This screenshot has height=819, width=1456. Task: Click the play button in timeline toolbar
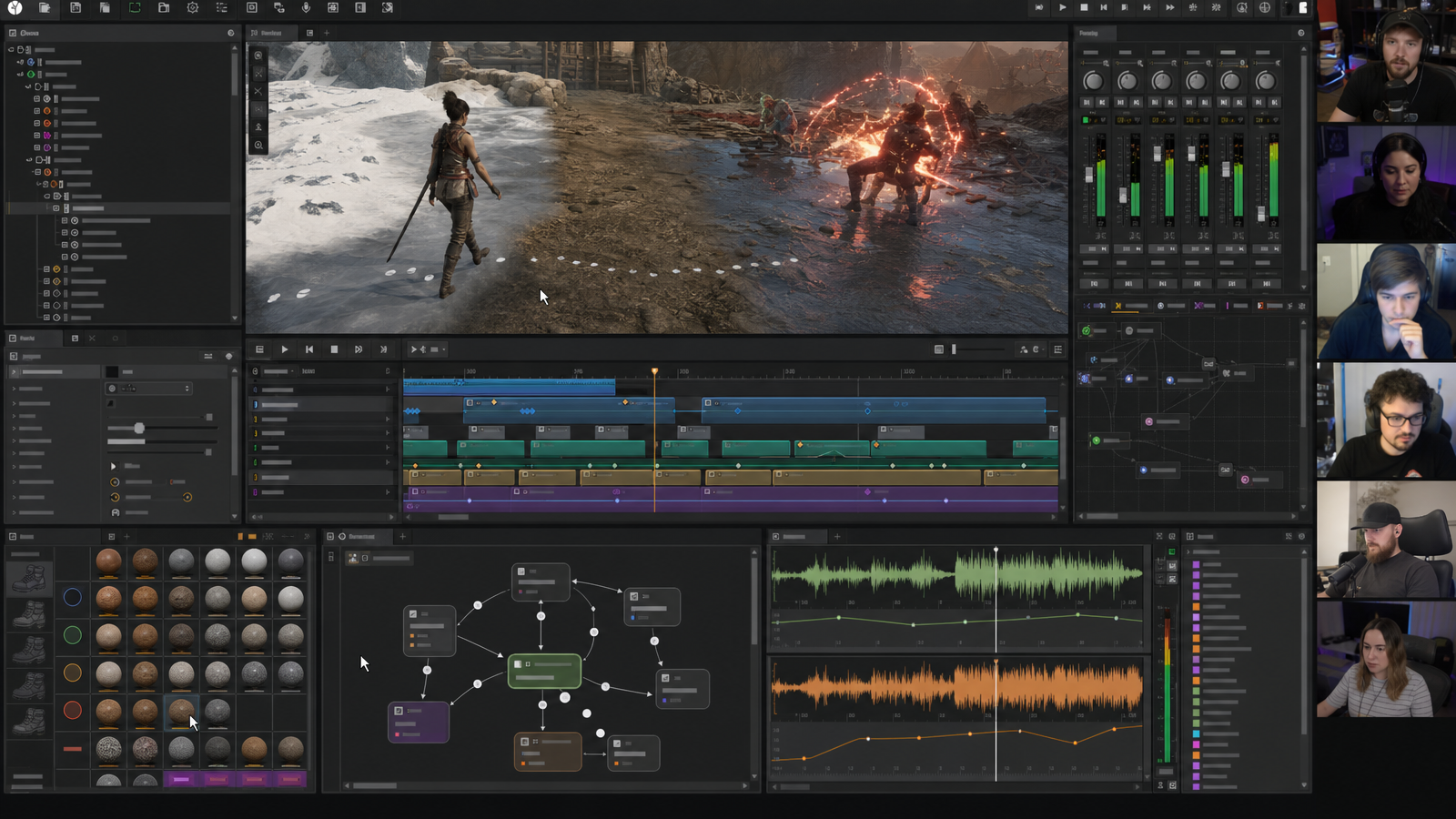pos(285,349)
